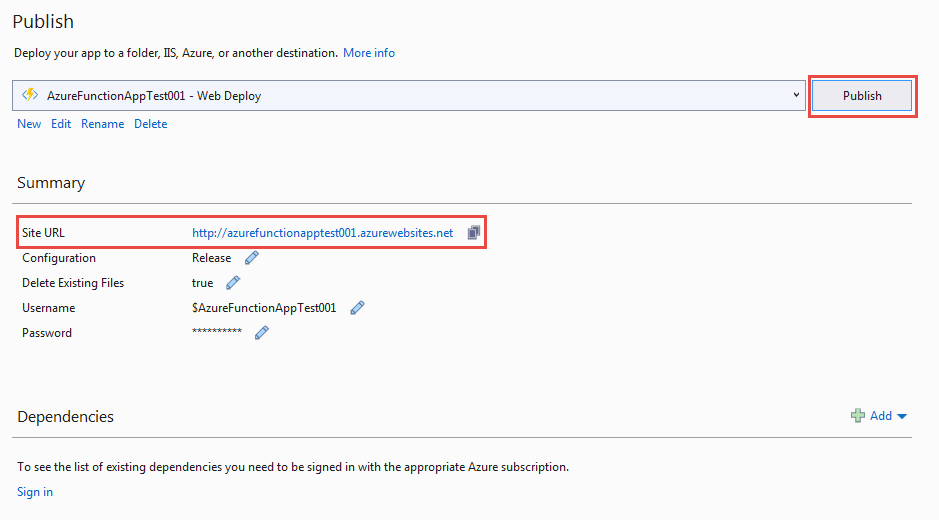Click the 'Delete Existing Files' label
Image resolution: width=939 pixels, height=520 pixels.
[73, 283]
